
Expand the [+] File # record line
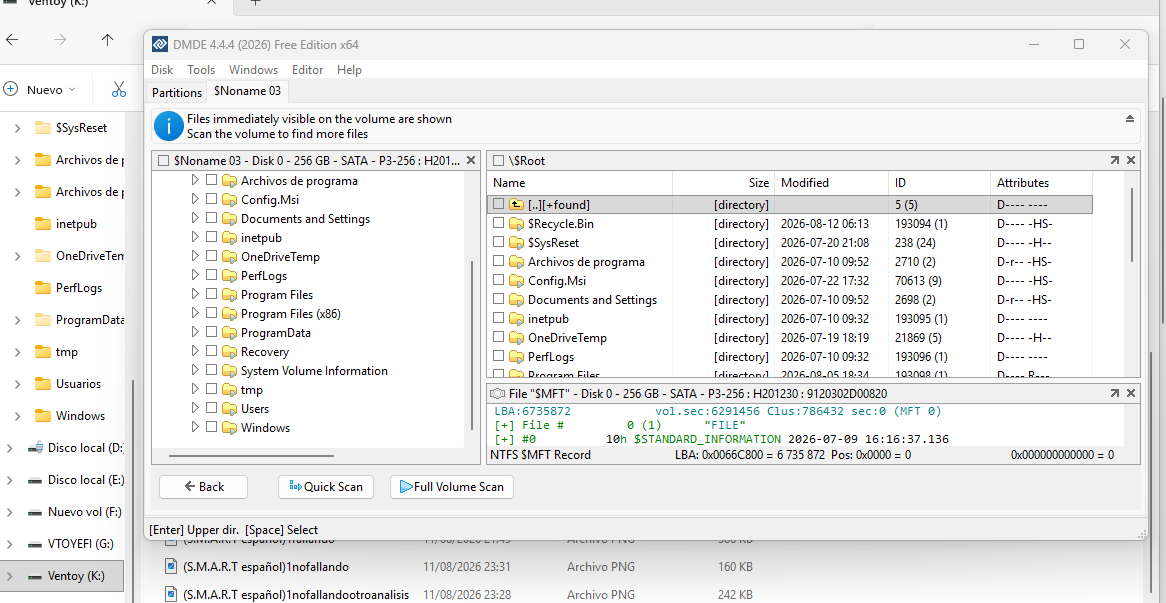point(503,425)
